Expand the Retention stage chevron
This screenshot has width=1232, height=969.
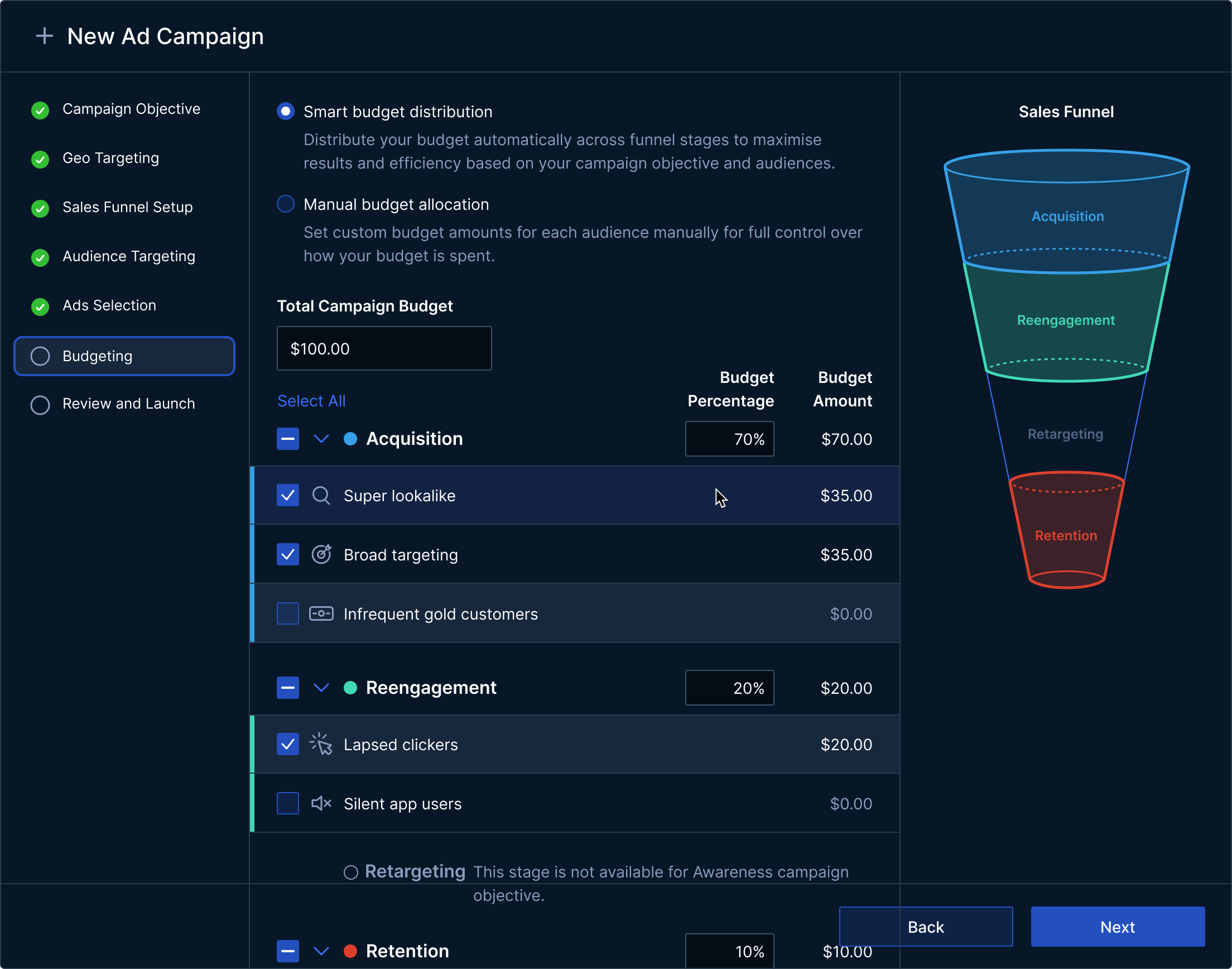pos(321,951)
